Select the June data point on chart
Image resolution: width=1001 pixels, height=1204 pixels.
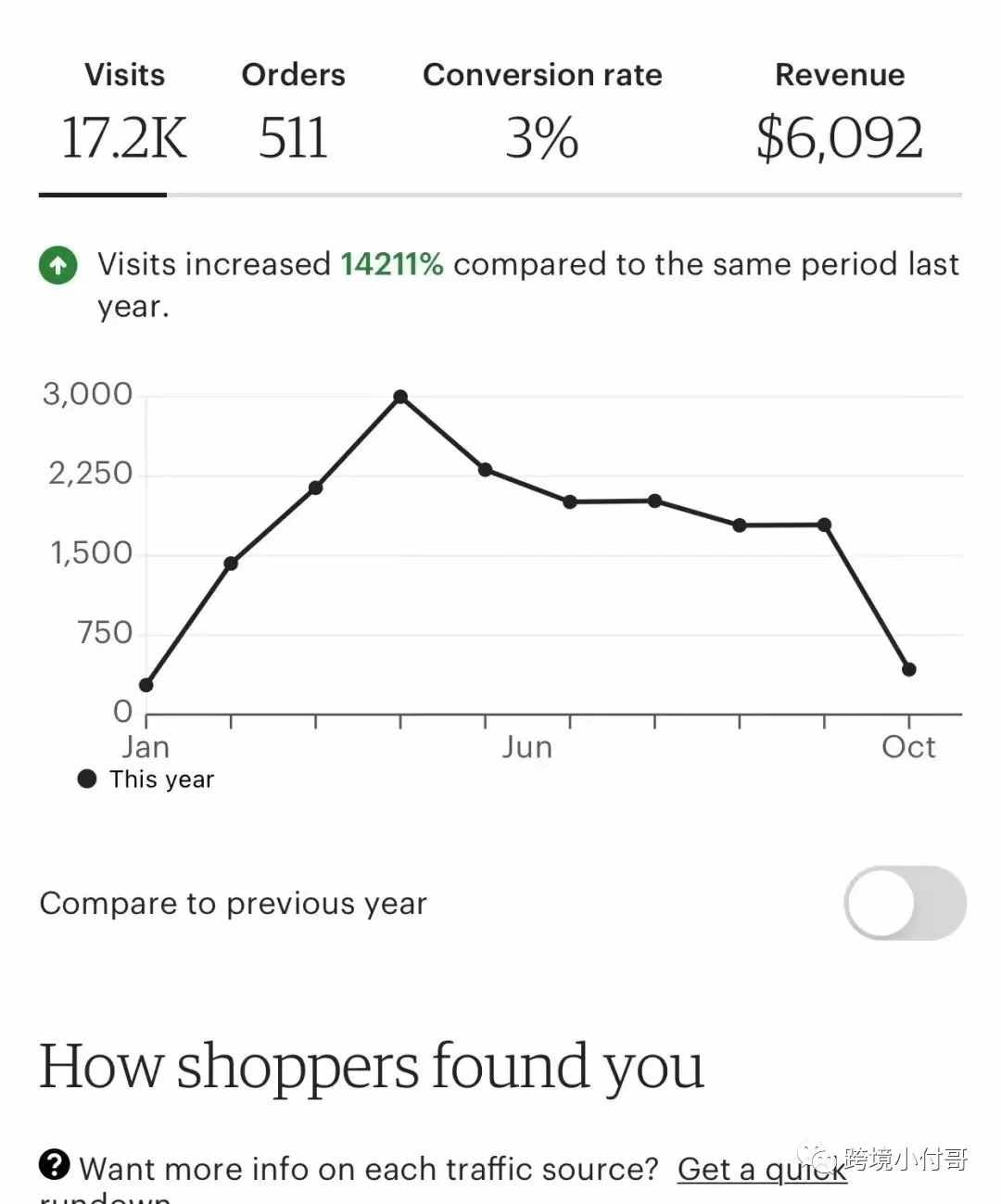(x=570, y=501)
